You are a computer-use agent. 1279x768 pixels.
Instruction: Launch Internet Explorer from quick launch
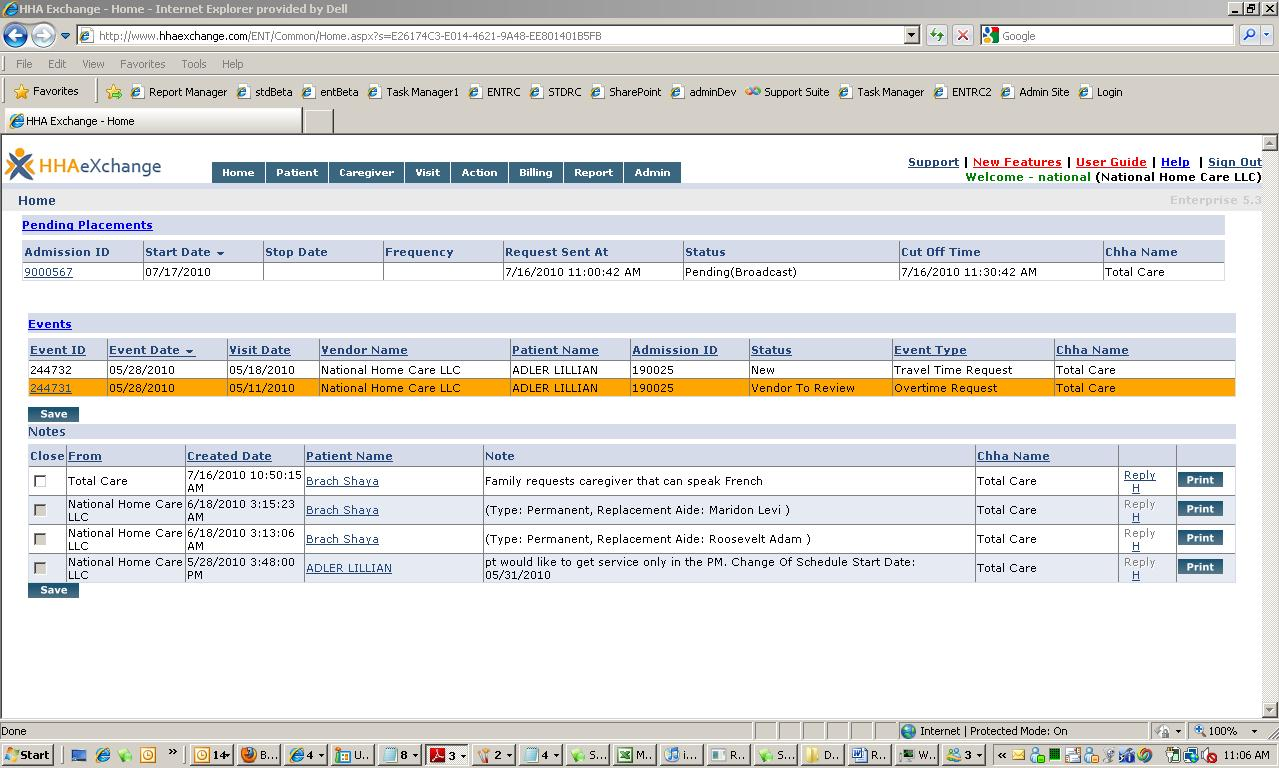tap(102, 755)
